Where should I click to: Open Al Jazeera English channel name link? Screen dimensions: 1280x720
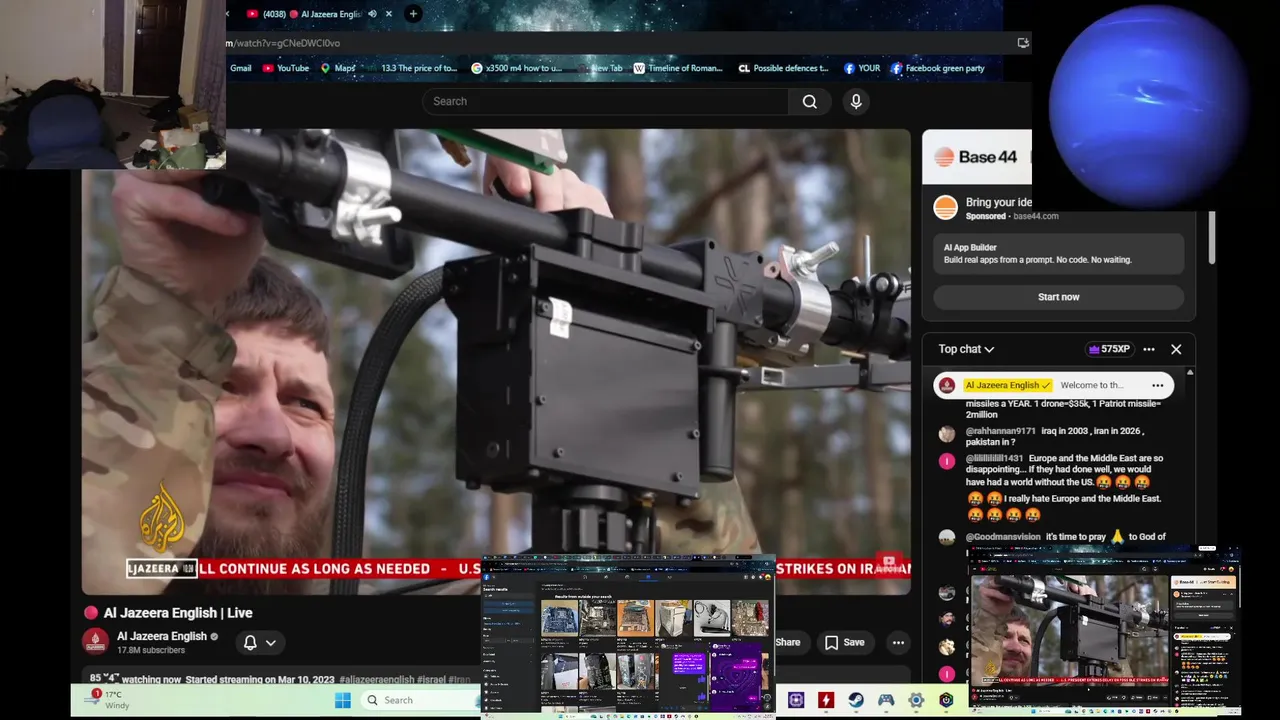click(161, 636)
